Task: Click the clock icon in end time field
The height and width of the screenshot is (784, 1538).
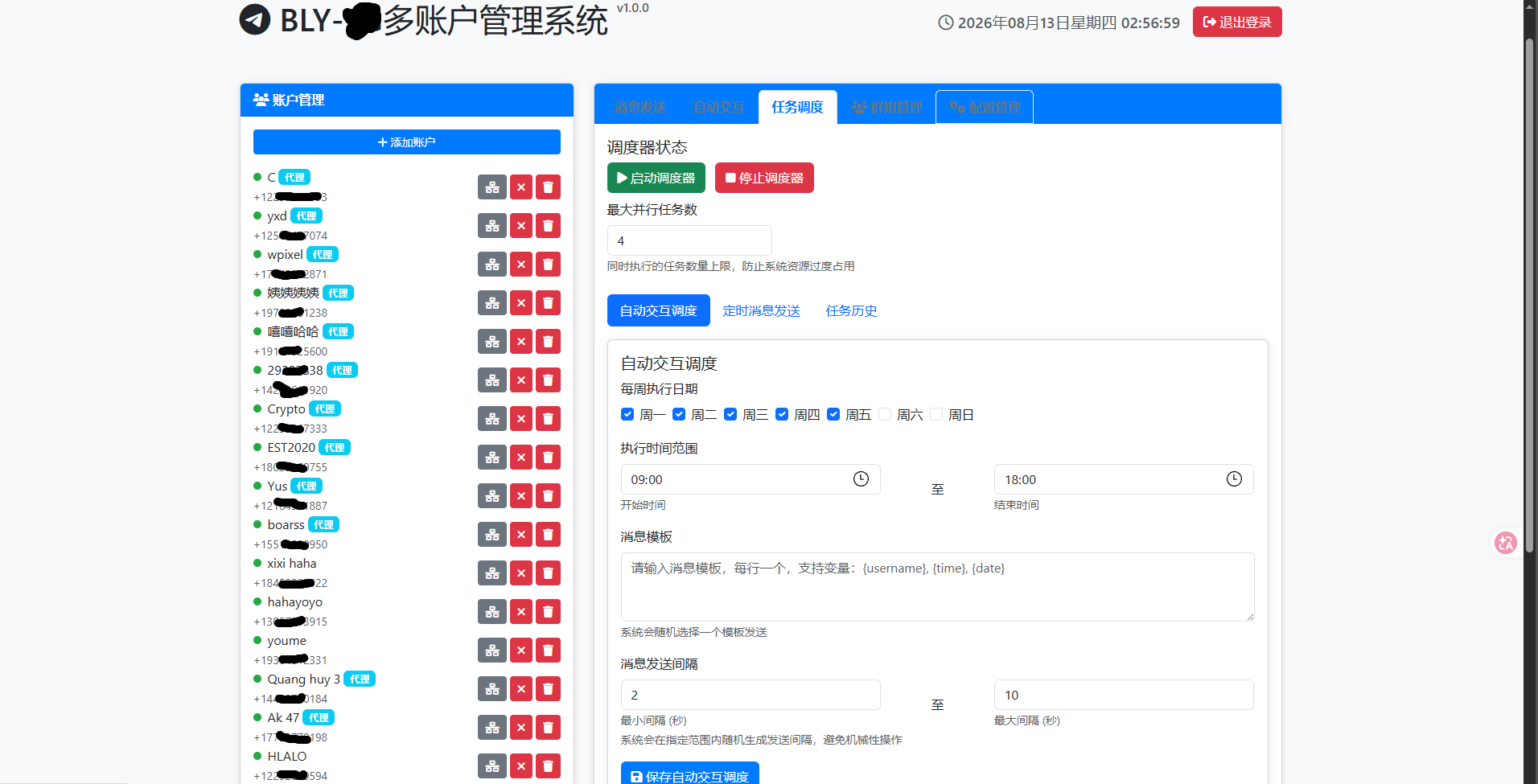Action: [1234, 479]
